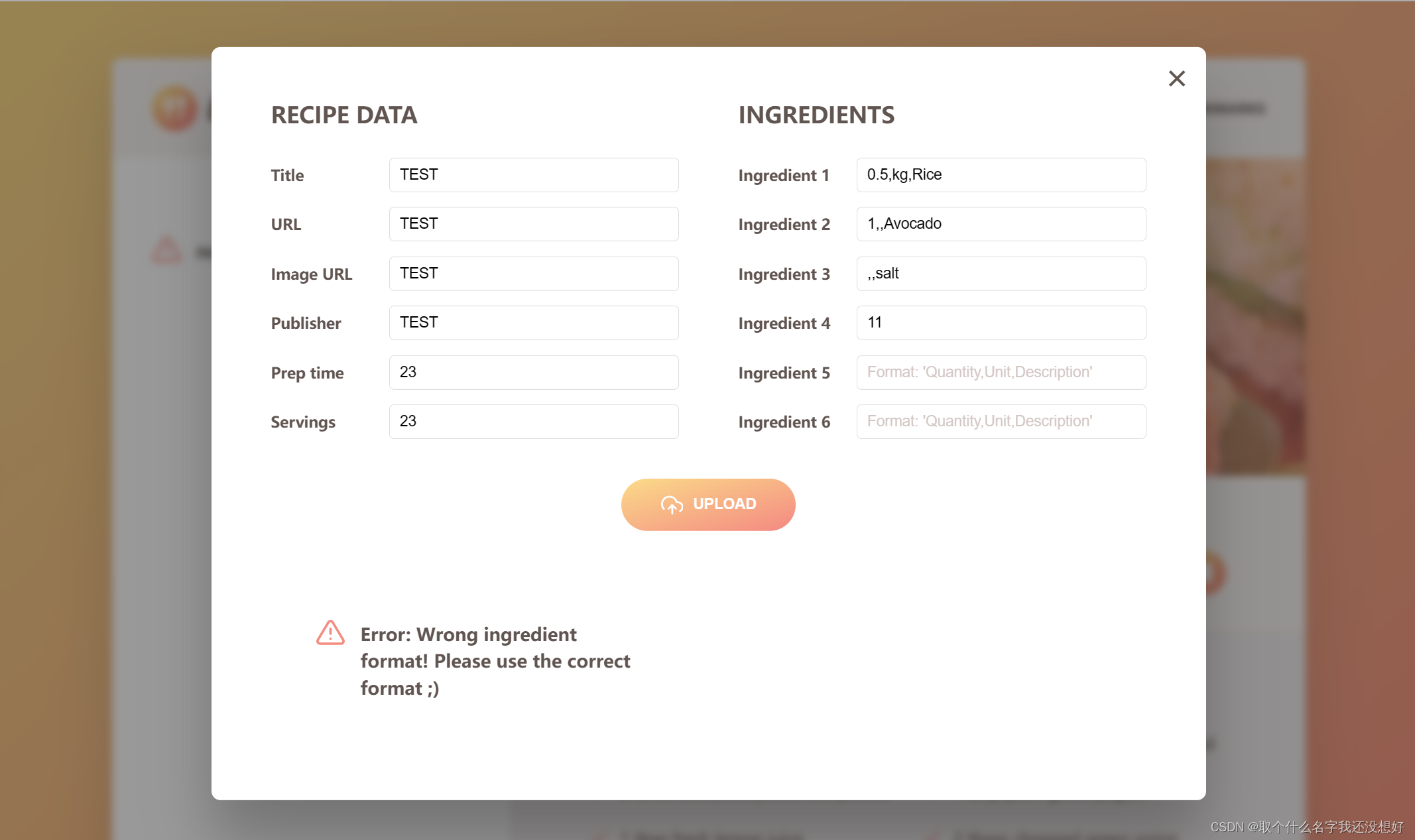The height and width of the screenshot is (840, 1415).
Task: Click the Ingredient 6 label
Action: [x=784, y=422]
